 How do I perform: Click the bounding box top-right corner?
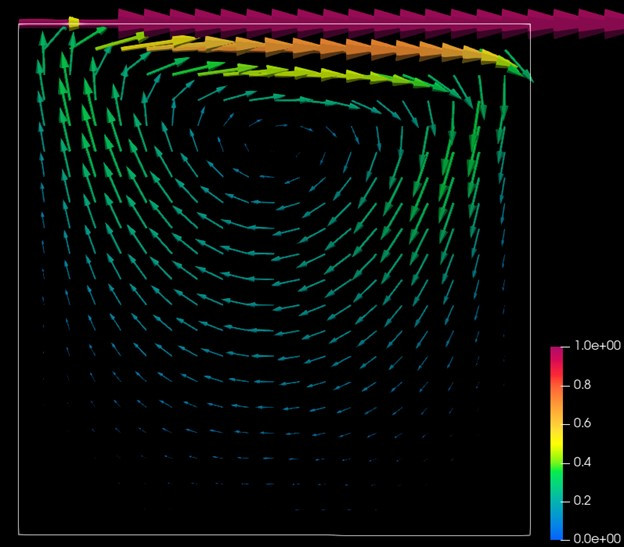(x=529, y=24)
